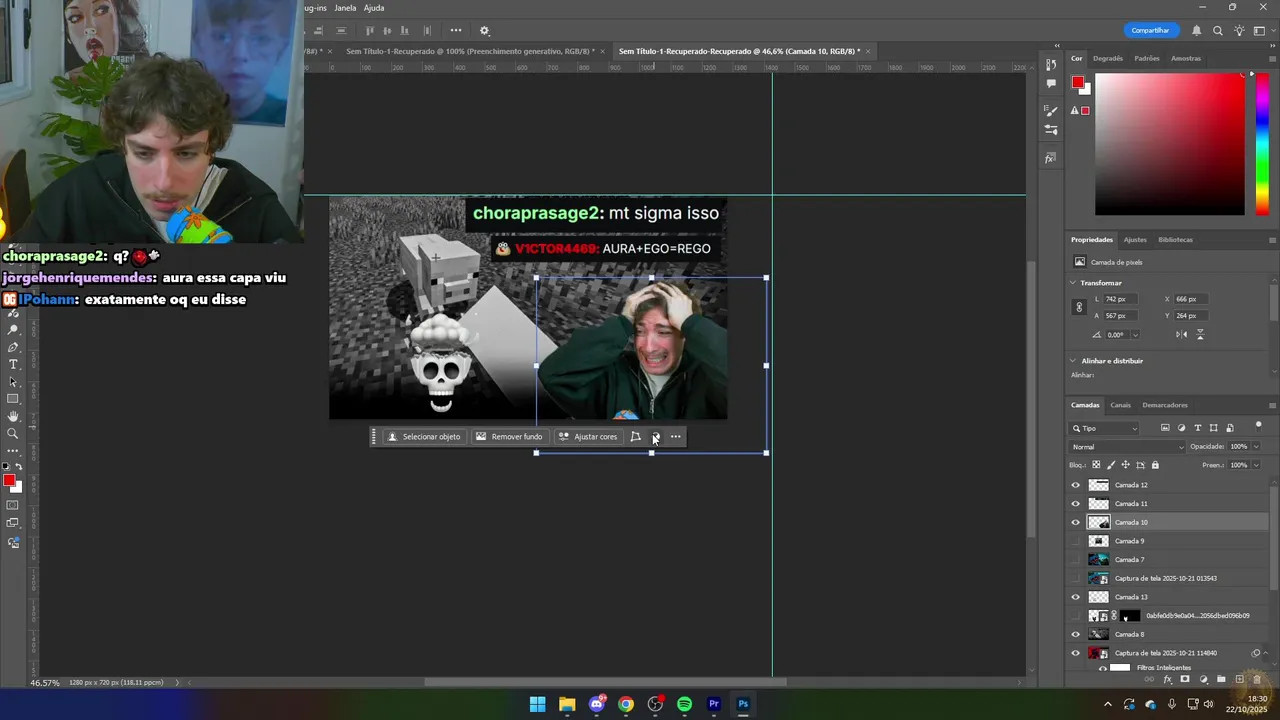
Task: Select the Rectangle shape tool
Action: click(x=13, y=399)
